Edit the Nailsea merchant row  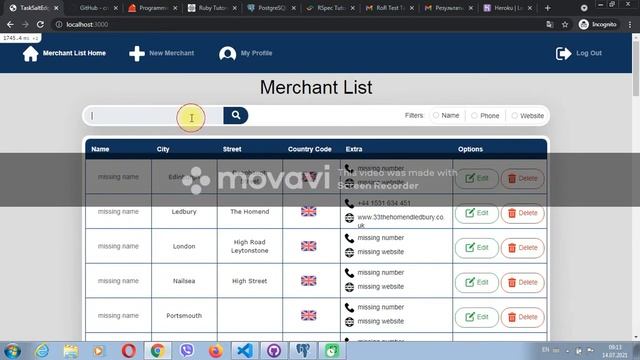coord(477,282)
